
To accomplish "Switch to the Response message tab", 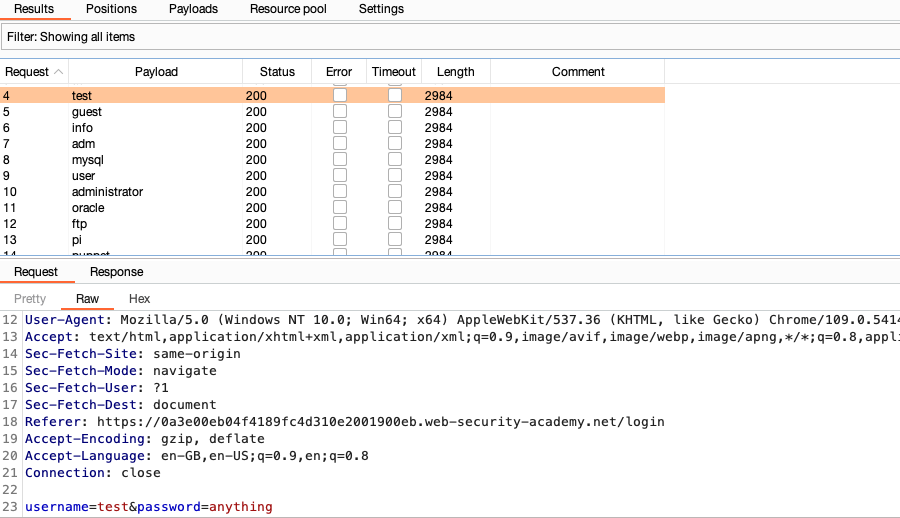I will coord(117,272).
